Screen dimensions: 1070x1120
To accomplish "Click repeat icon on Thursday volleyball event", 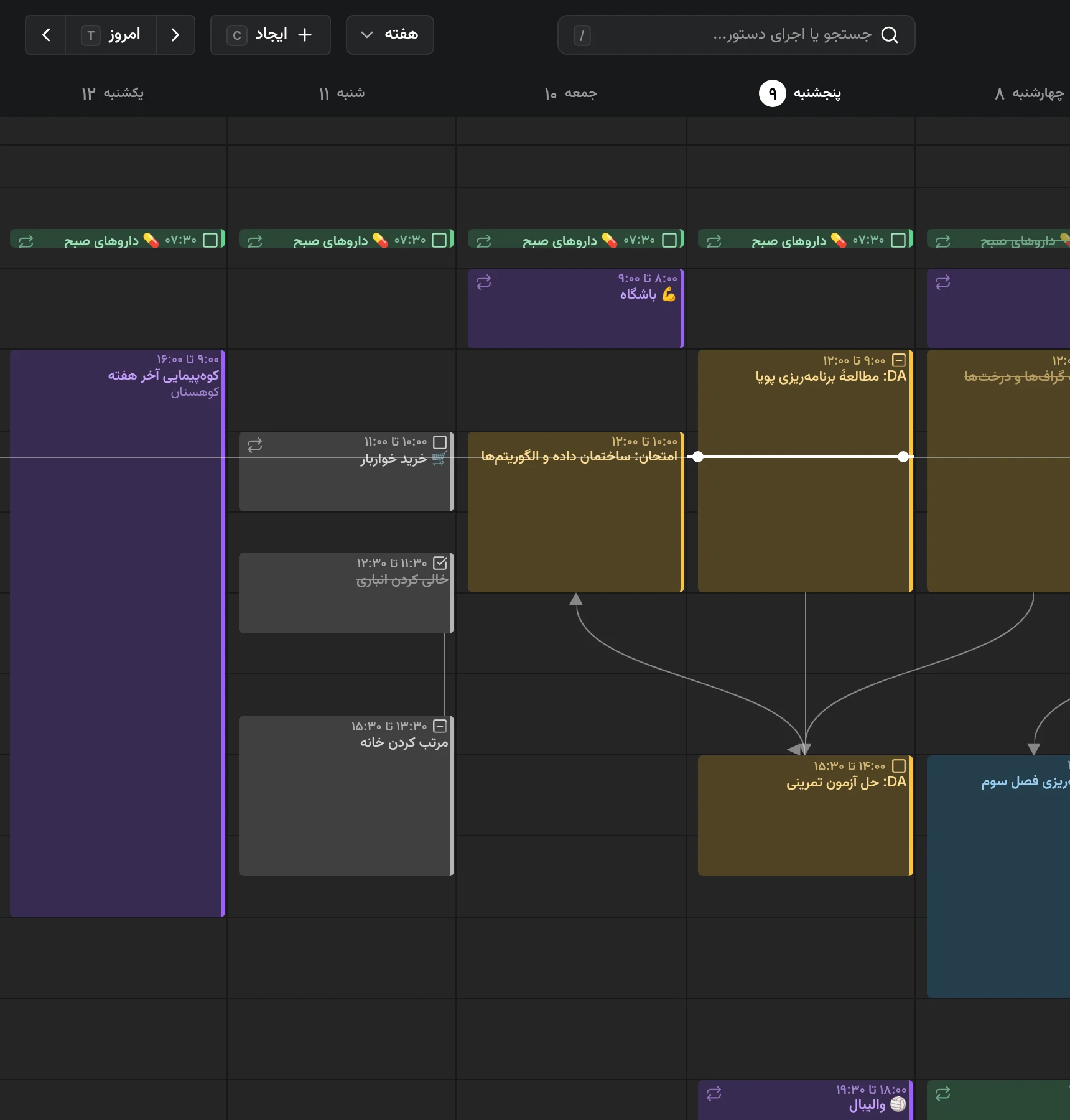I will pos(714,1093).
